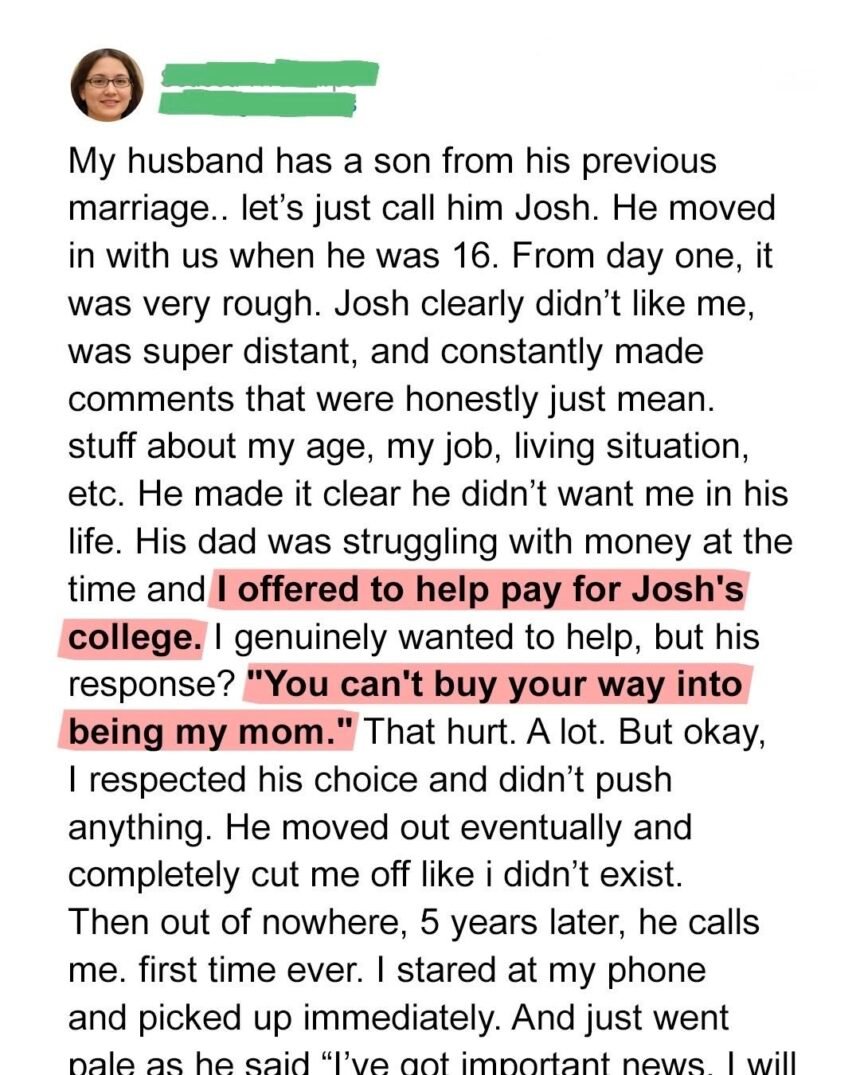Screen dimensions: 860x1075
Task: Click the line "comments that were honestly just mean."
Action: (391, 399)
